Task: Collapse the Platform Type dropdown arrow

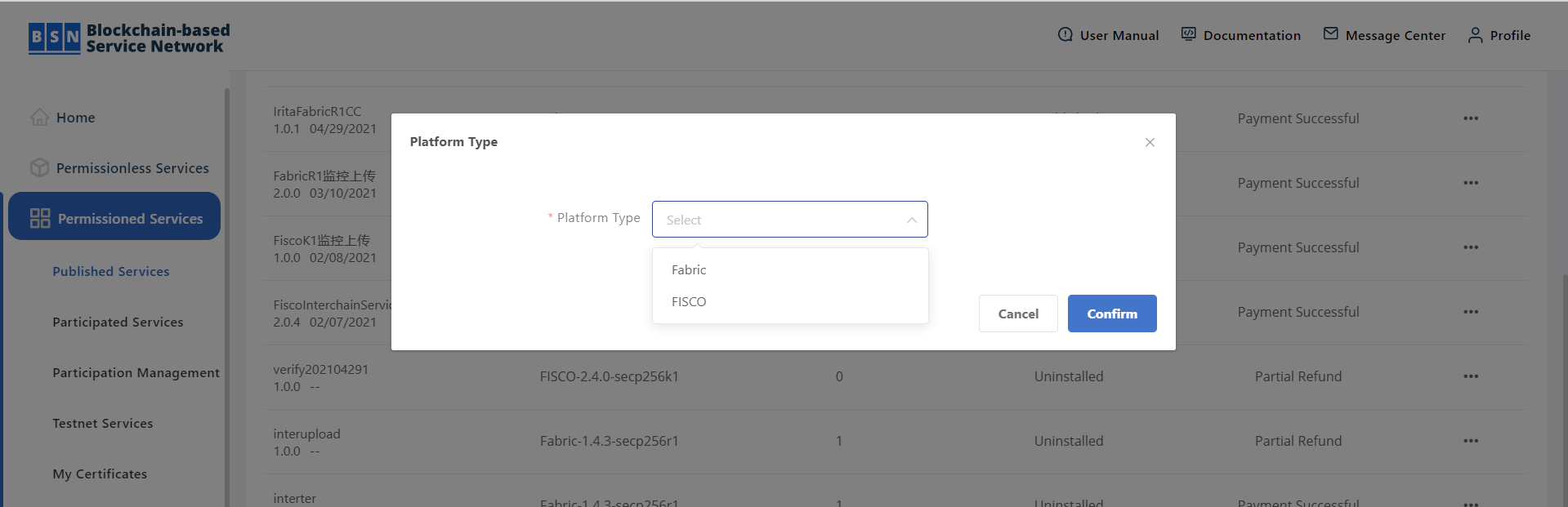Action: [912, 220]
